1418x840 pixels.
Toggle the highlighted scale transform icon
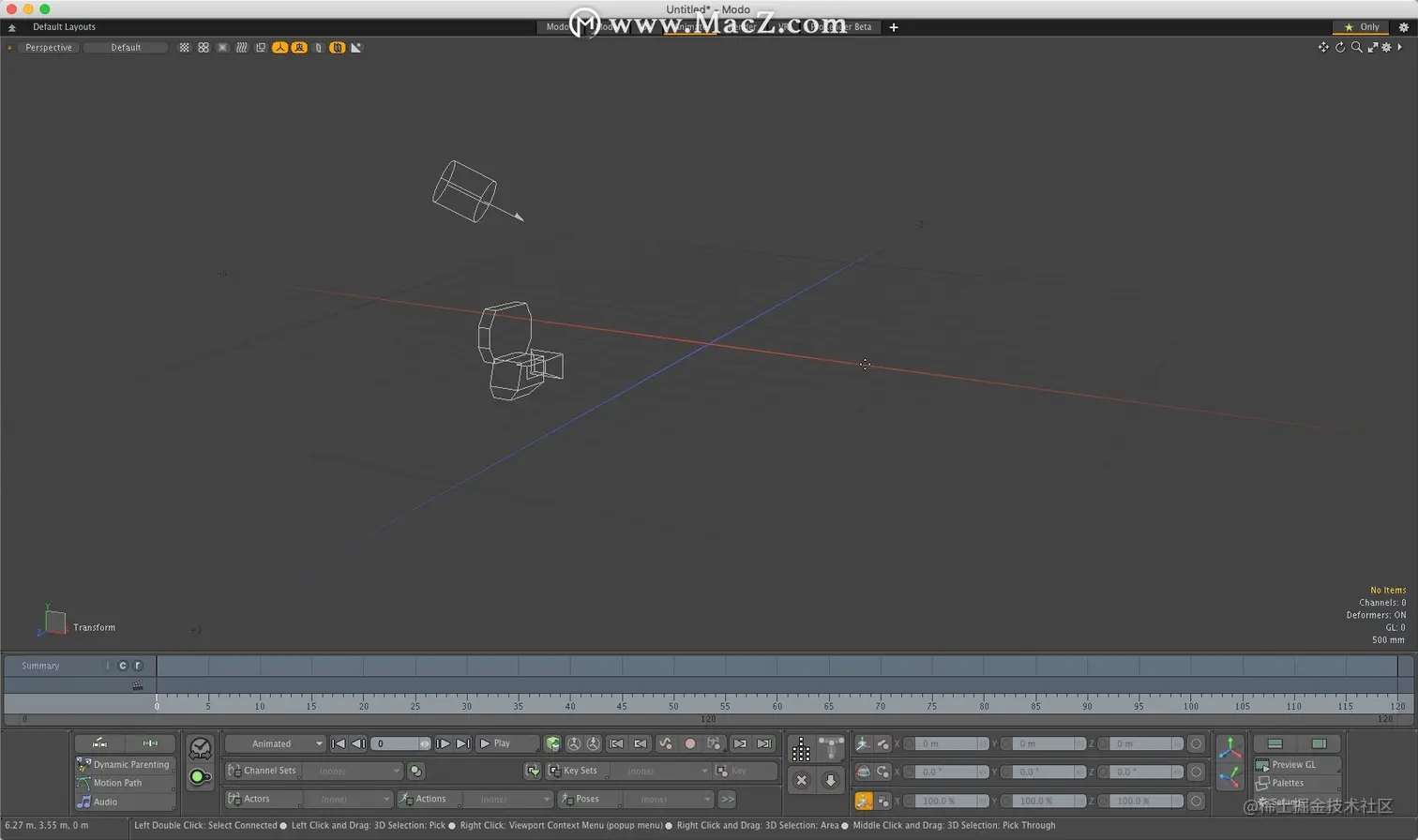pyautogui.click(x=863, y=801)
